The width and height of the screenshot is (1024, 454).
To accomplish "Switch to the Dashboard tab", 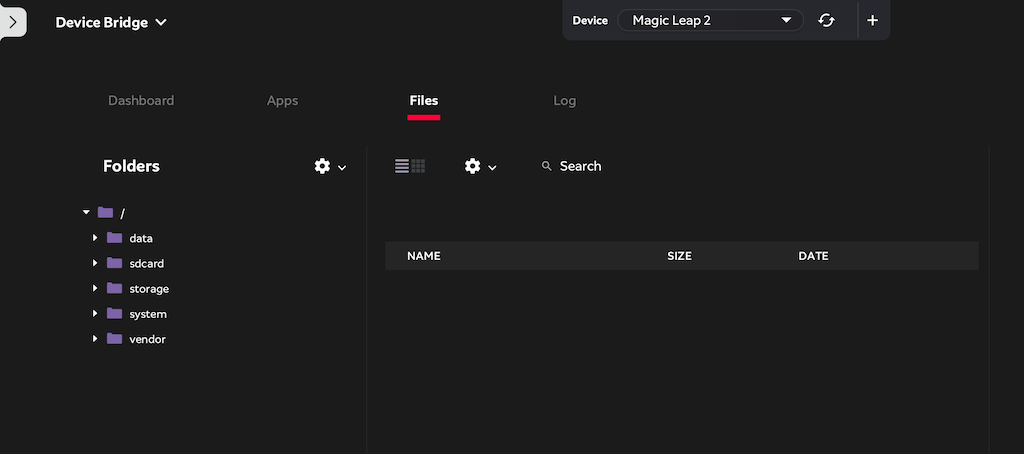I will [x=141, y=101].
